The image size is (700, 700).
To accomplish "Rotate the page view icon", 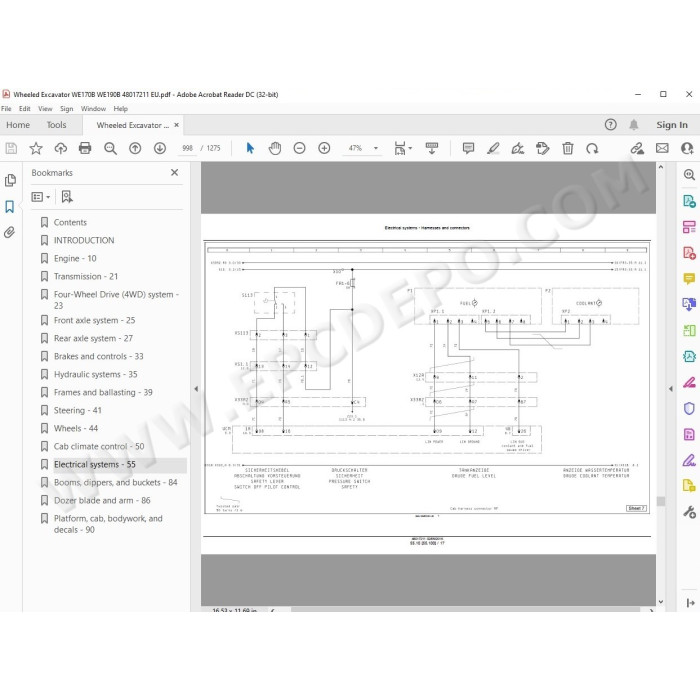I will tap(592, 148).
